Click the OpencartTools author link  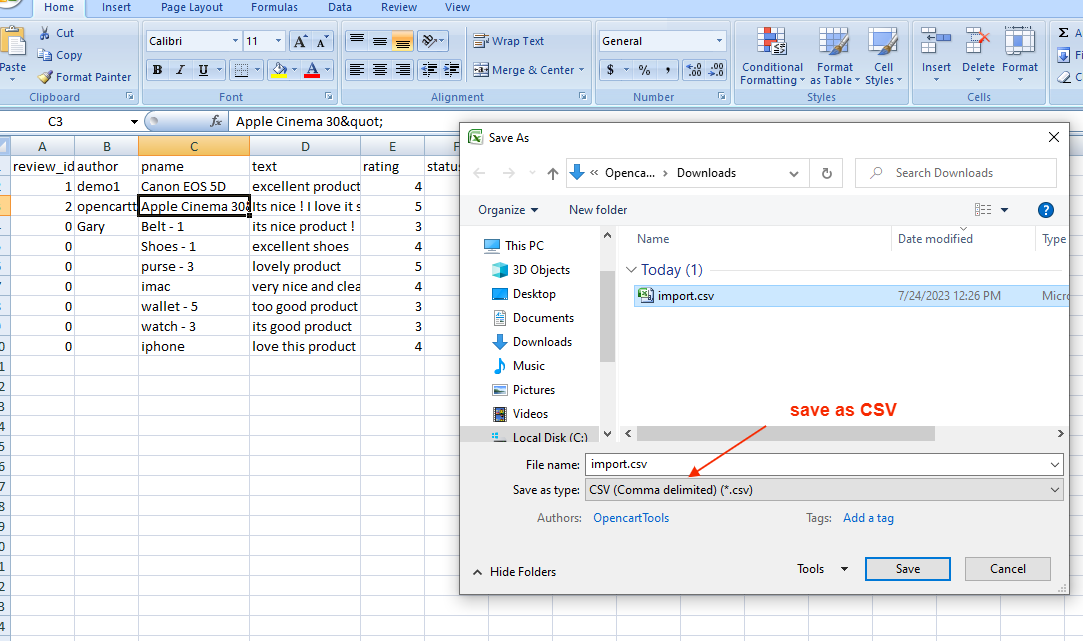coord(631,518)
